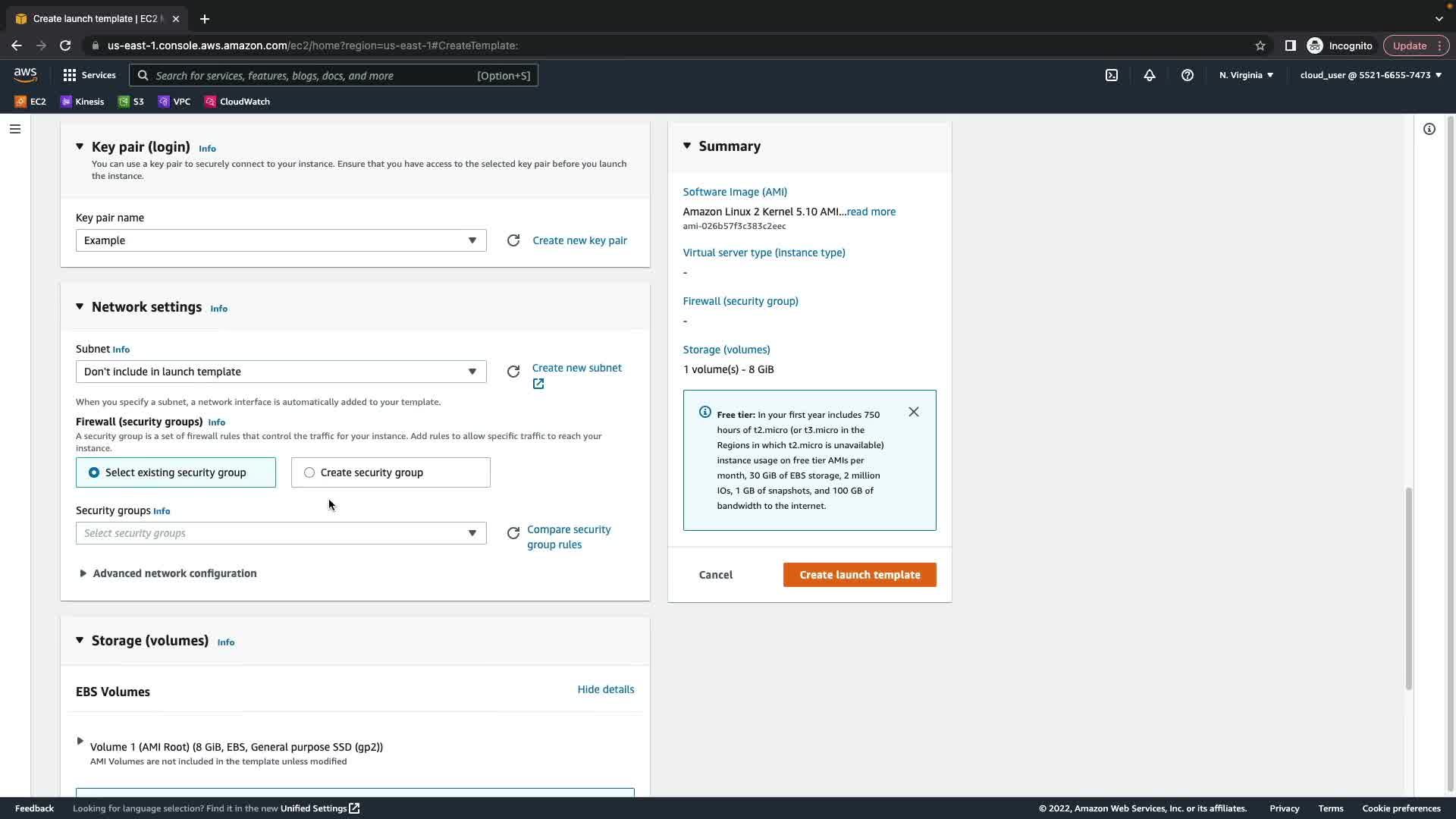This screenshot has height=819, width=1456.
Task: Refresh the security groups list
Action: coord(513,533)
